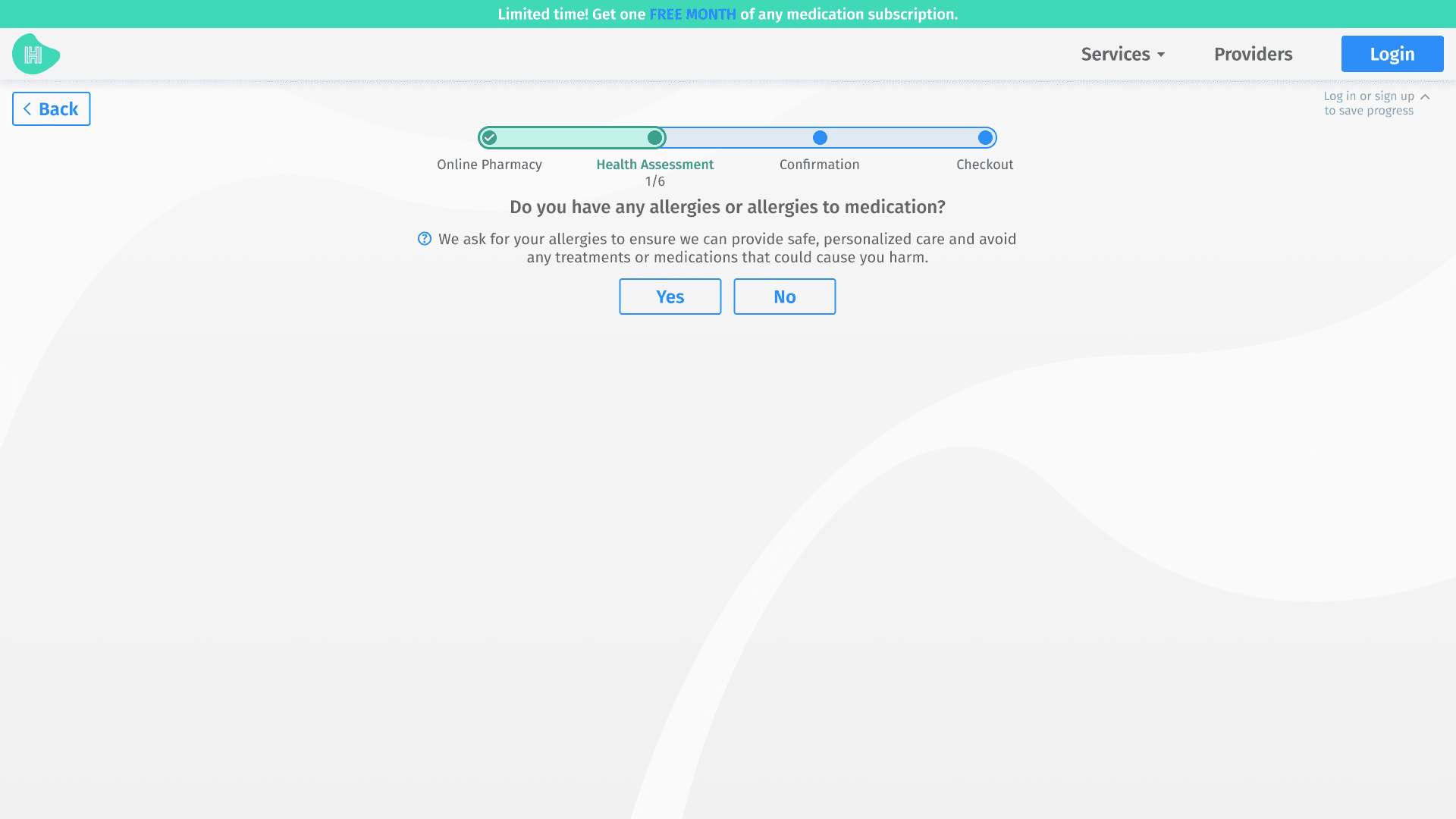This screenshot has width=1456, height=819.
Task: Collapse the save progress chevron
Action: (1425, 97)
